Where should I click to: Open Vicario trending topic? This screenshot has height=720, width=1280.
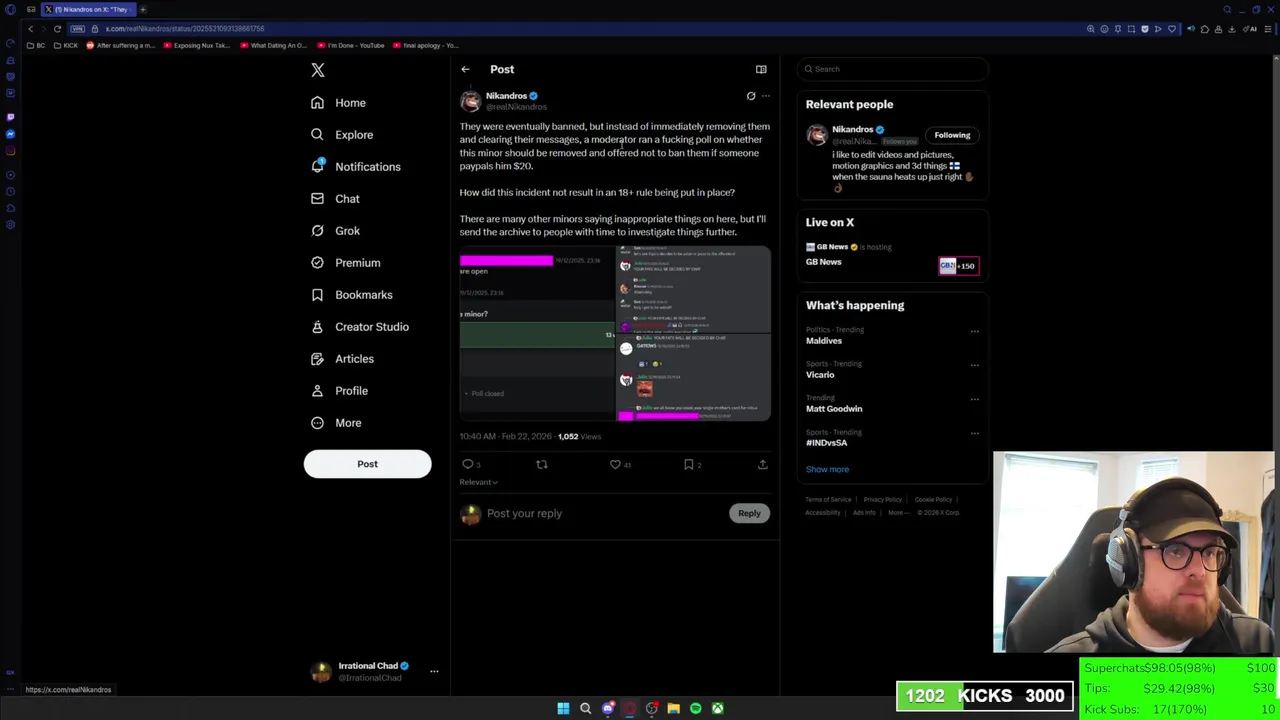click(x=820, y=375)
